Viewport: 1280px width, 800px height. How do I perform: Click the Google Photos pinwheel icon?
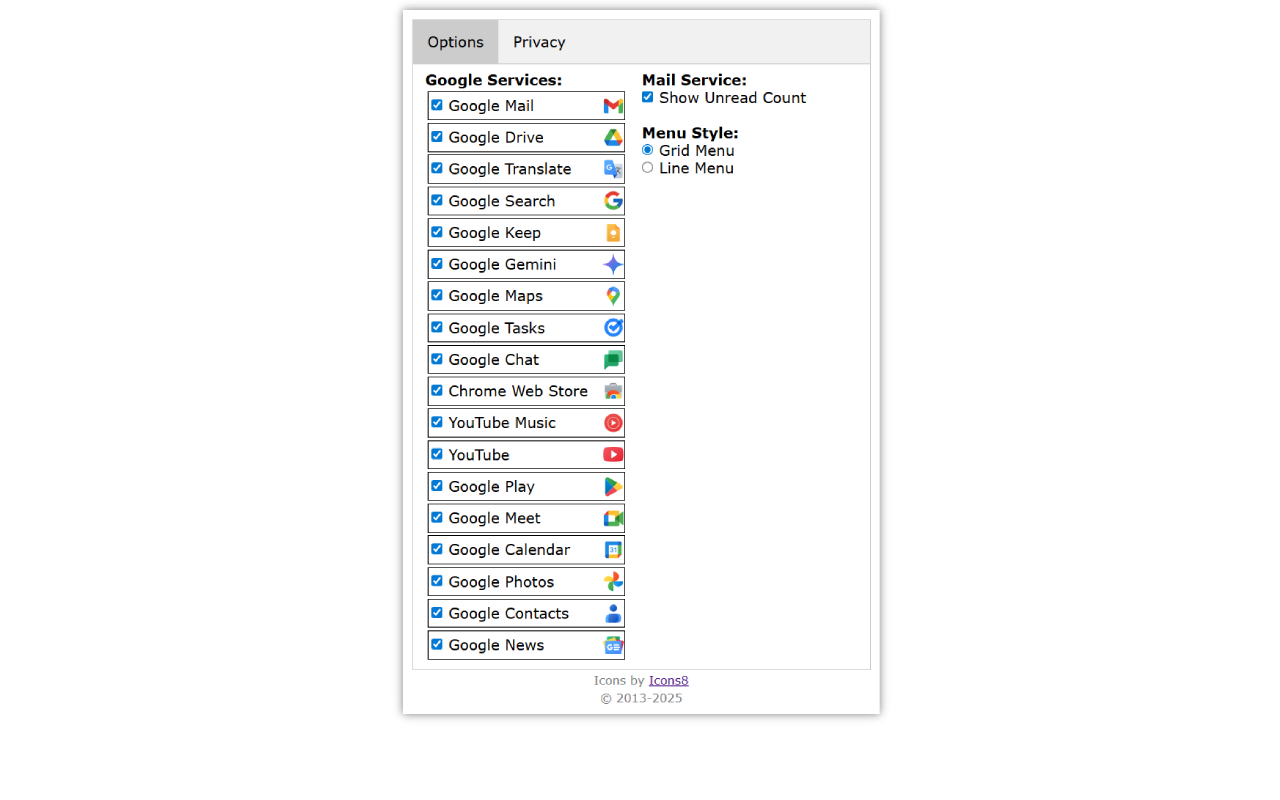[613, 582]
